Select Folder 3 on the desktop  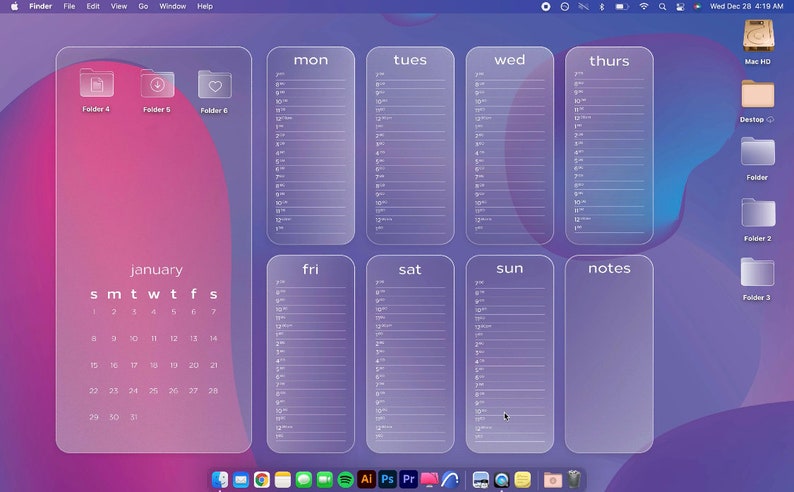(x=758, y=272)
